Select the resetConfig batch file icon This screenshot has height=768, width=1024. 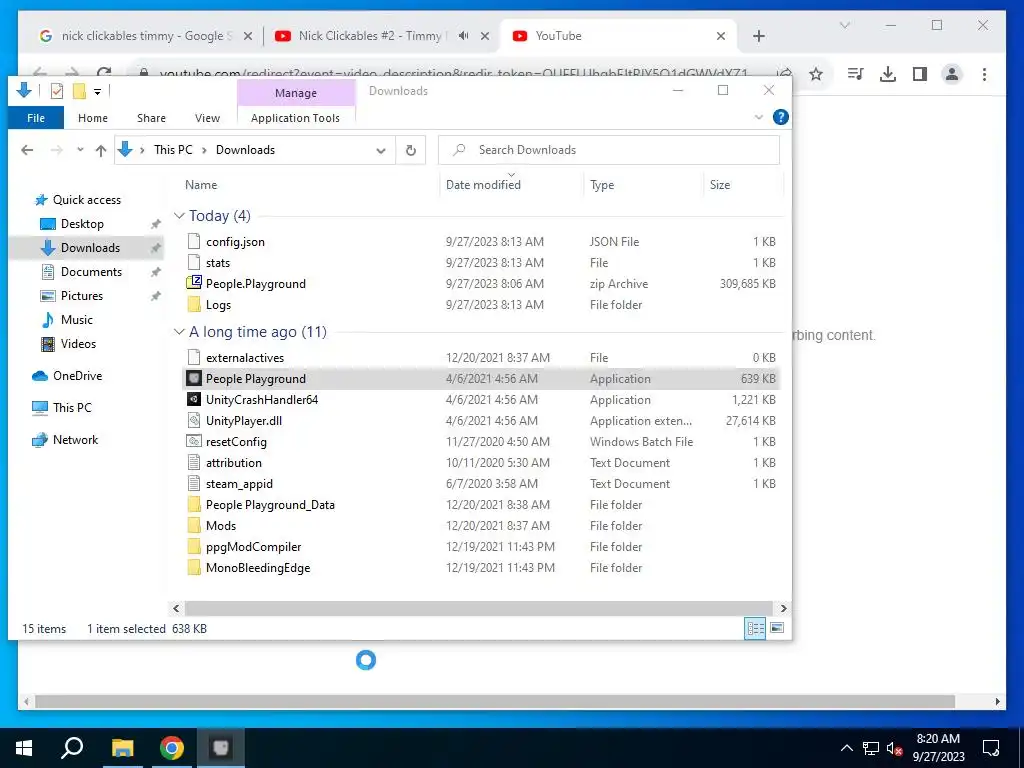[x=193, y=441]
